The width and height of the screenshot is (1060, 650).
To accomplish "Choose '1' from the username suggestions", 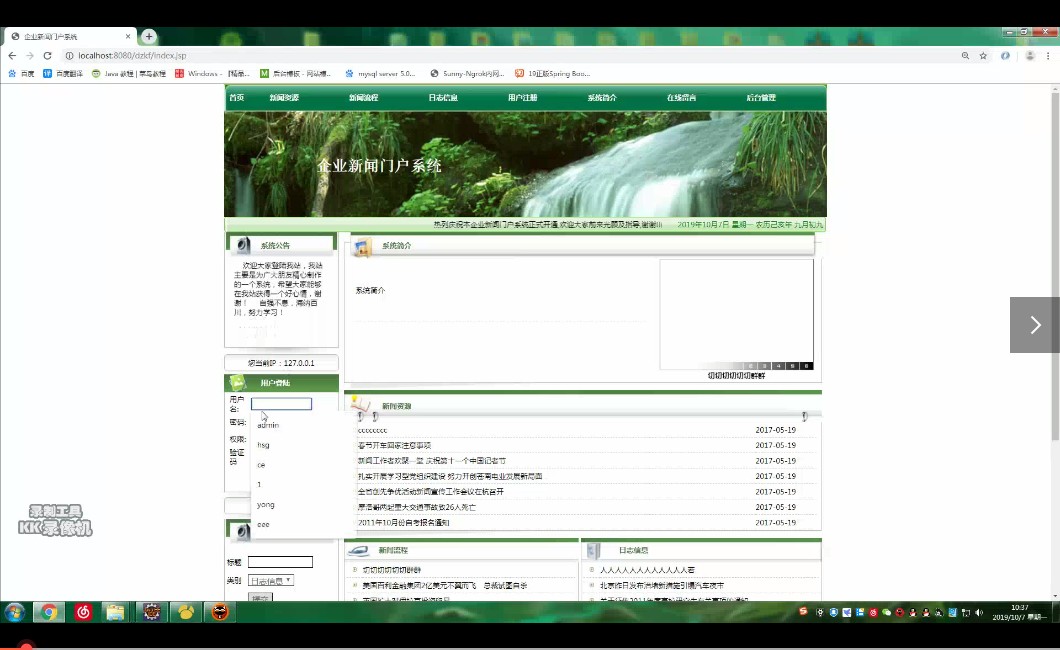I will click(x=303, y=484).
